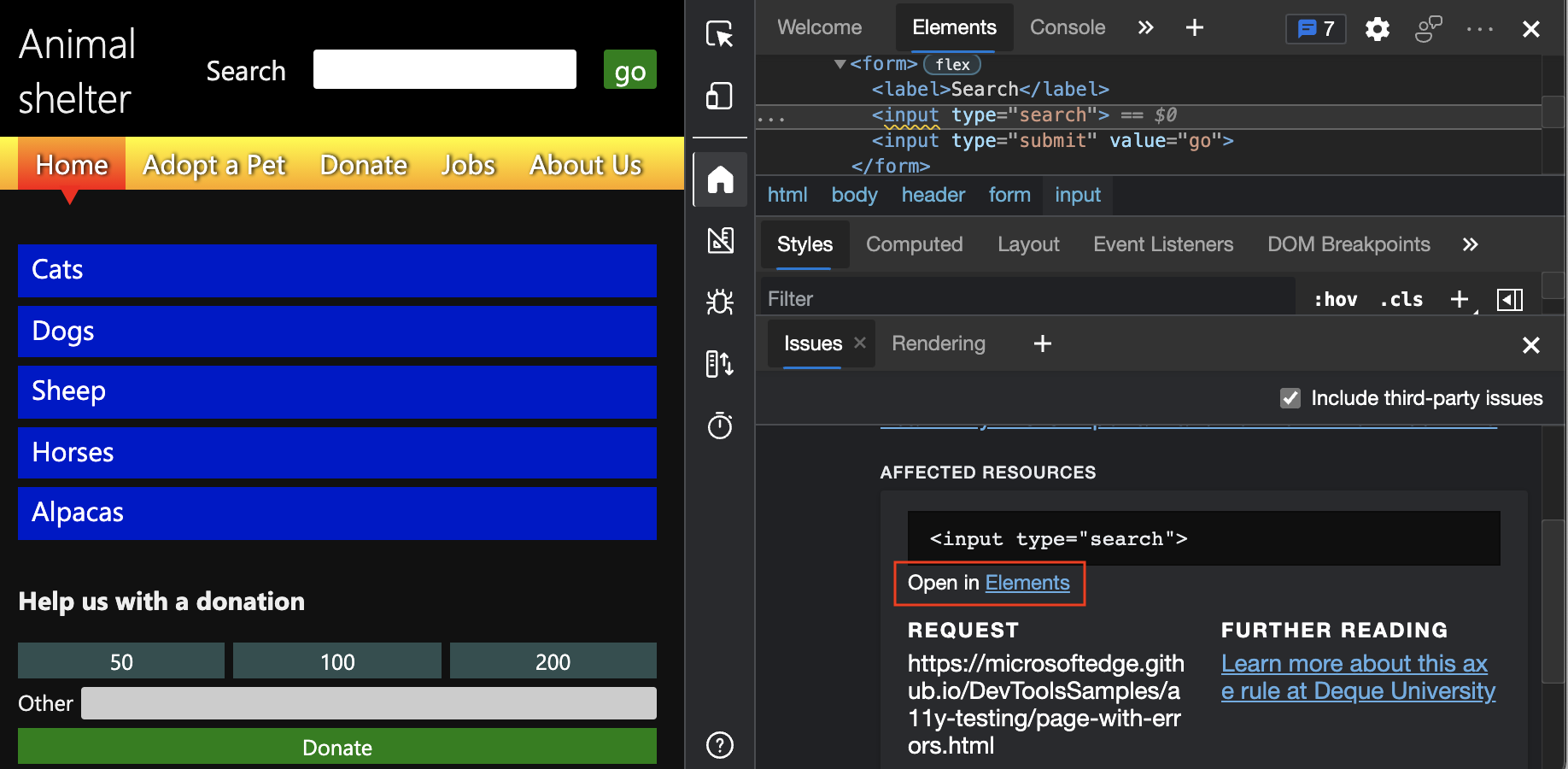The height and width of the screenshot is (769, 1568).
Task: Open the performance stopwatch tool
Action: 720,426
